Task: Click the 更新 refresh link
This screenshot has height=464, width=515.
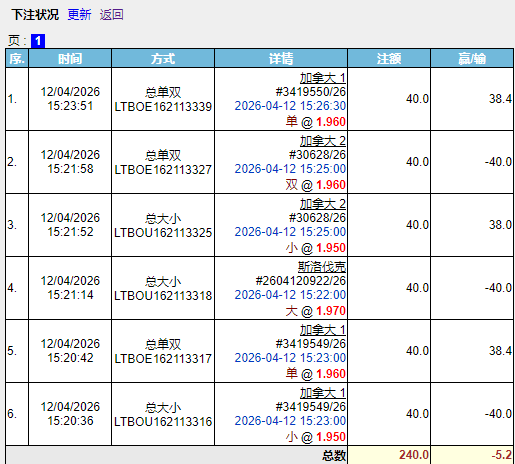Action: pyautogui.click(x=79, y=15)
